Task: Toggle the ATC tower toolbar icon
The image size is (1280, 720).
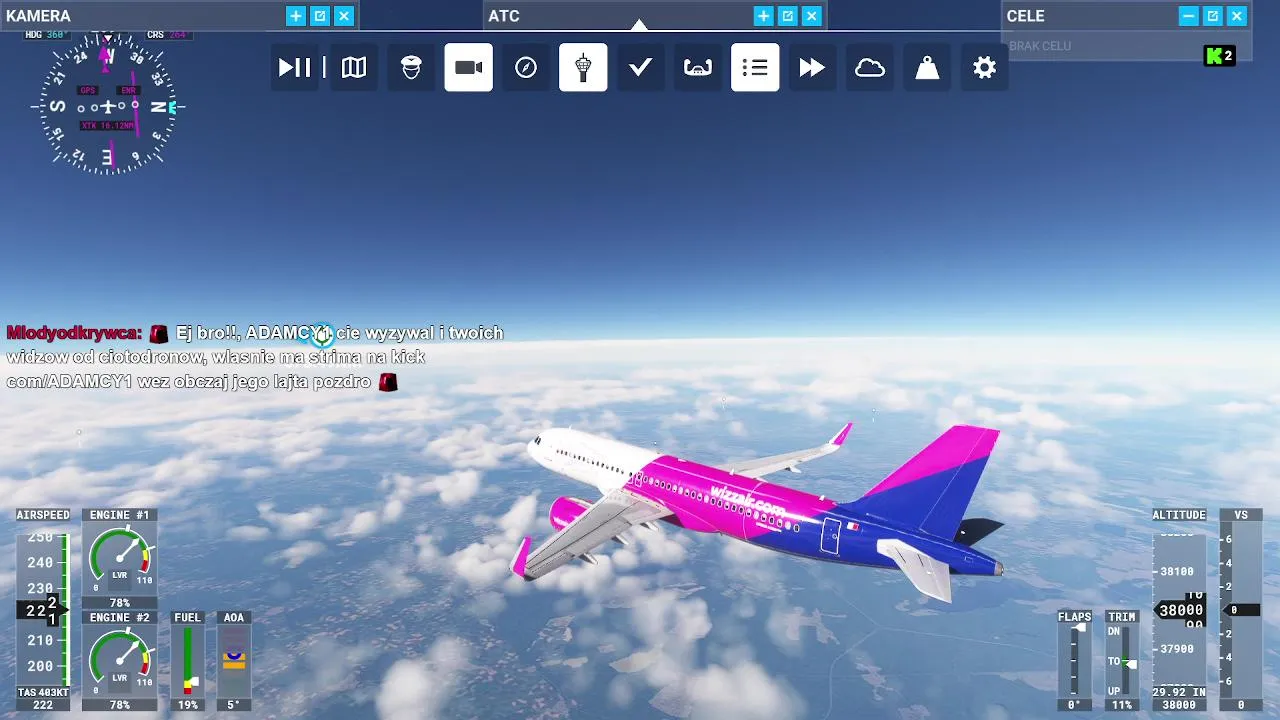Action: (x=583, y=67)
